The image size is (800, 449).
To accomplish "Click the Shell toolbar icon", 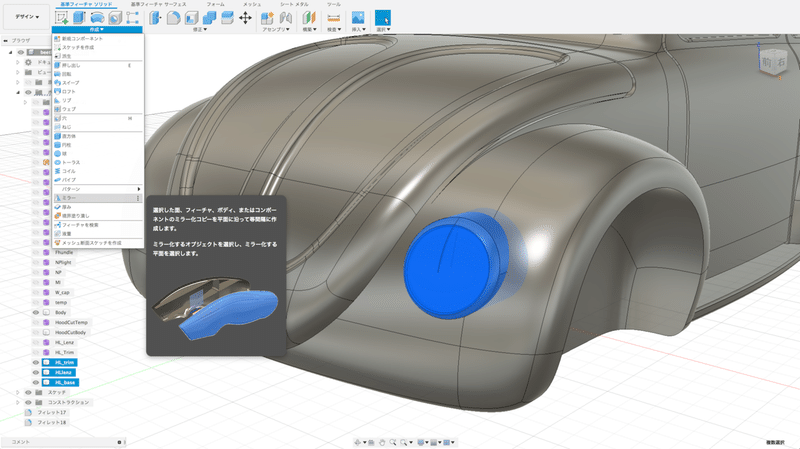I will [x=191, y=18].
